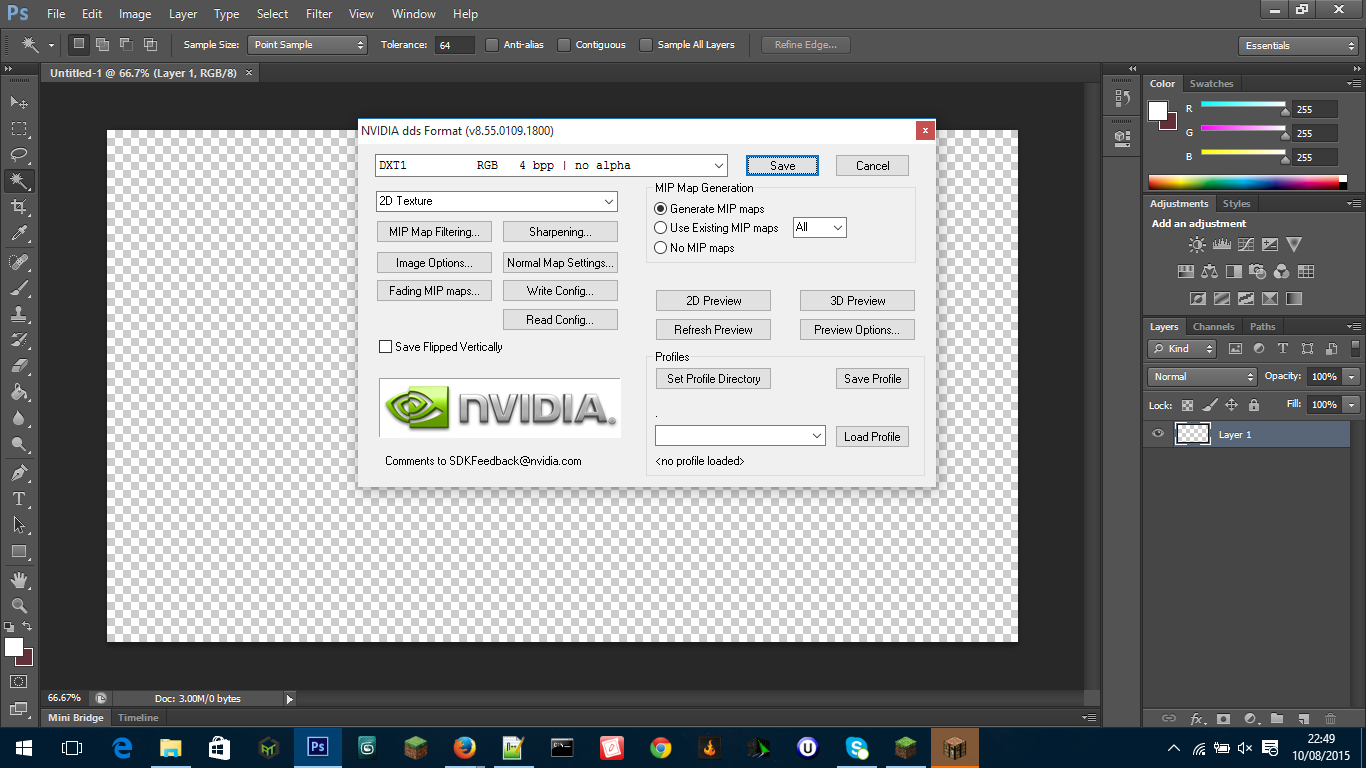Open the 2D Texture dropdown
The width and height of the screenshot is (1366, 768).
click(x=497, y=201)
